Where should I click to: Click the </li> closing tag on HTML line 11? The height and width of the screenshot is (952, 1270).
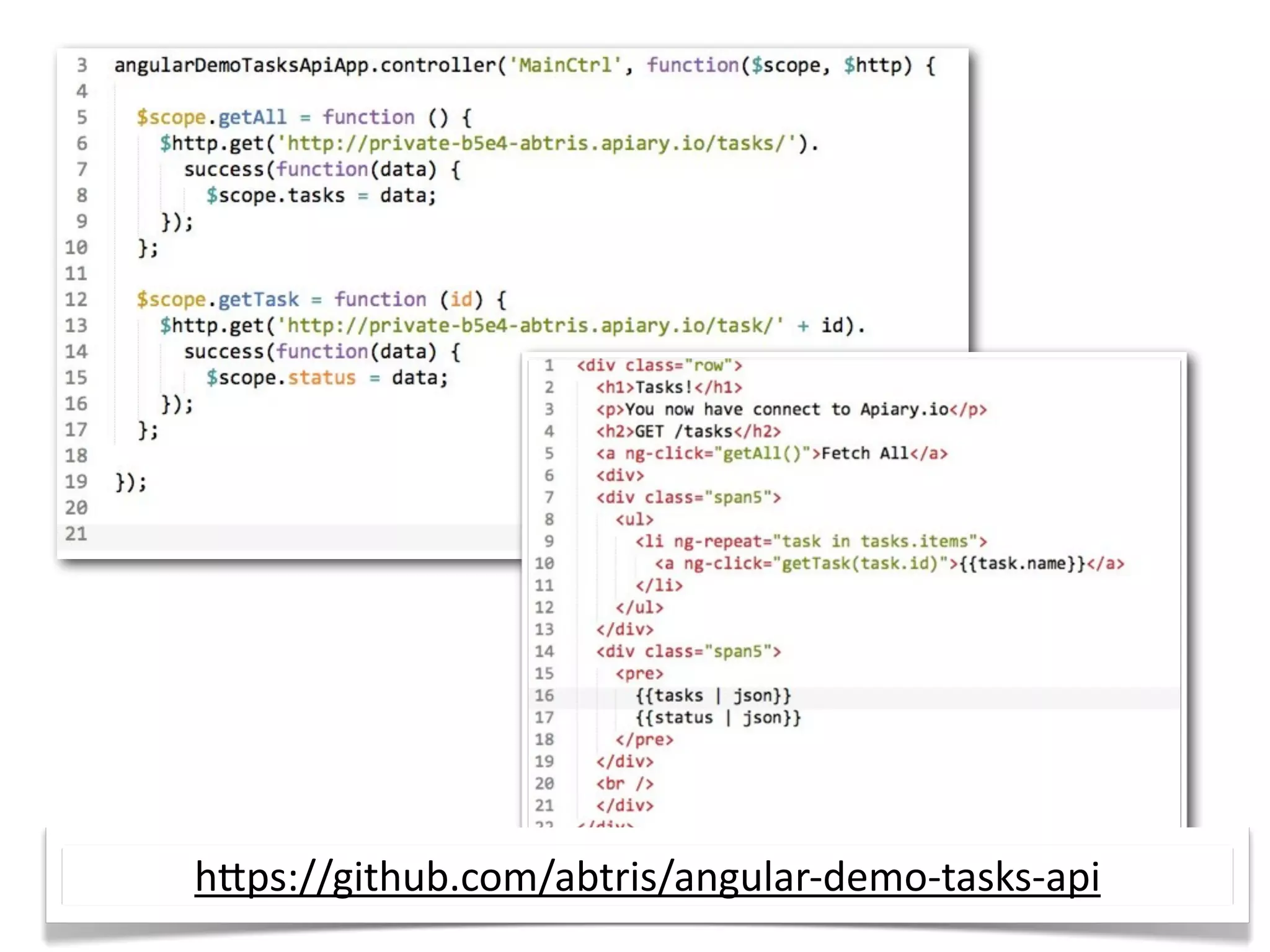click(659, 585)
